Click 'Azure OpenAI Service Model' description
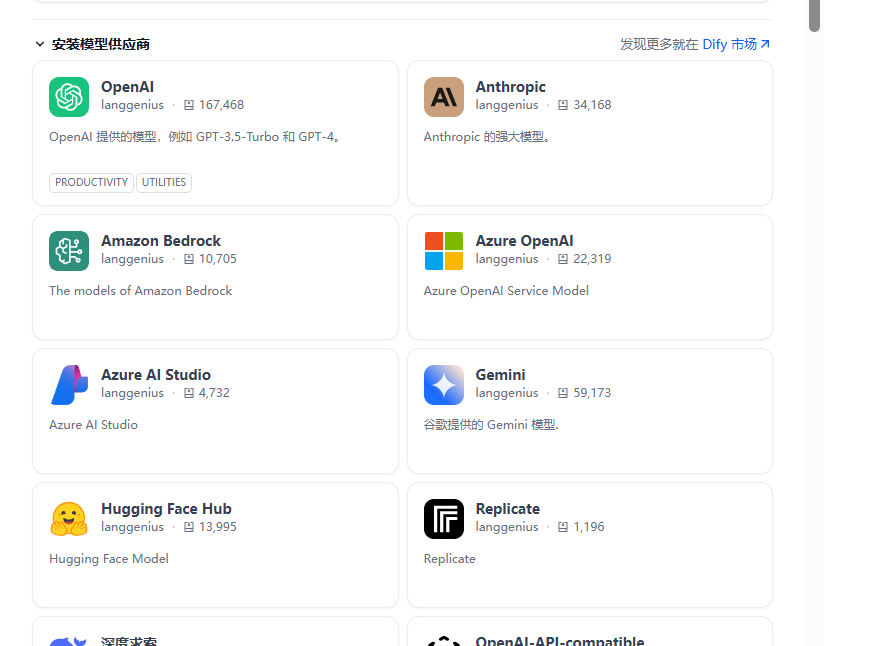 tap(506, 291)
